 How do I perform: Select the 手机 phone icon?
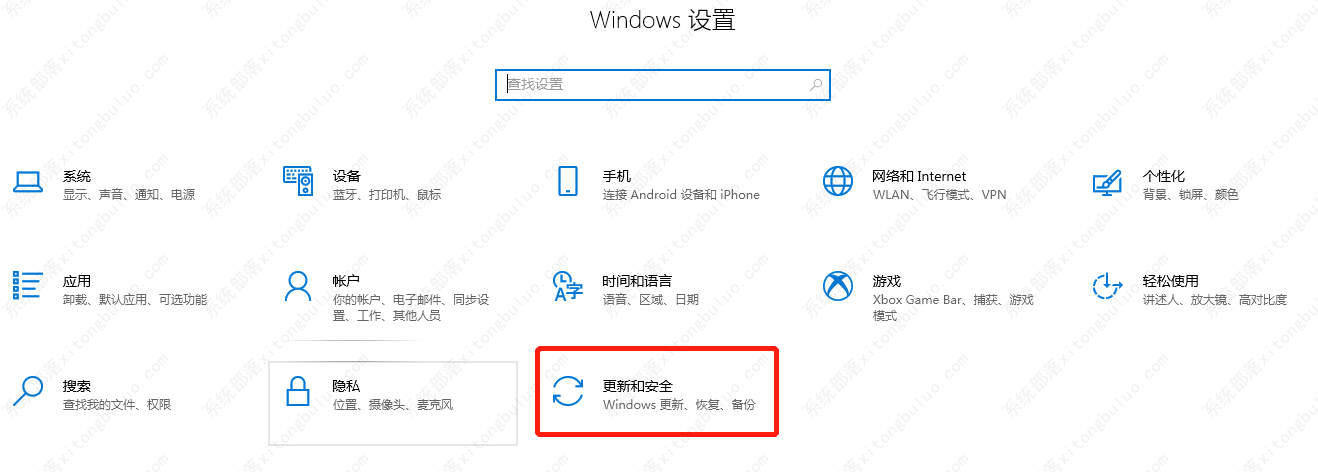(x=568, y=181)
